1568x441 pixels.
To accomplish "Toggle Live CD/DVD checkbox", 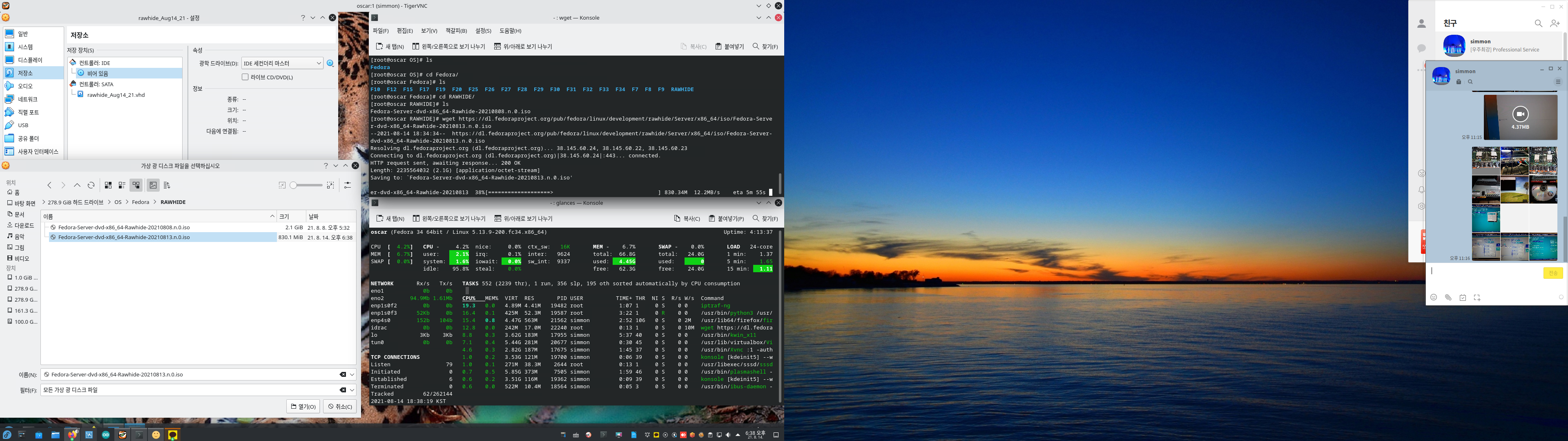I will pos(245,77).
